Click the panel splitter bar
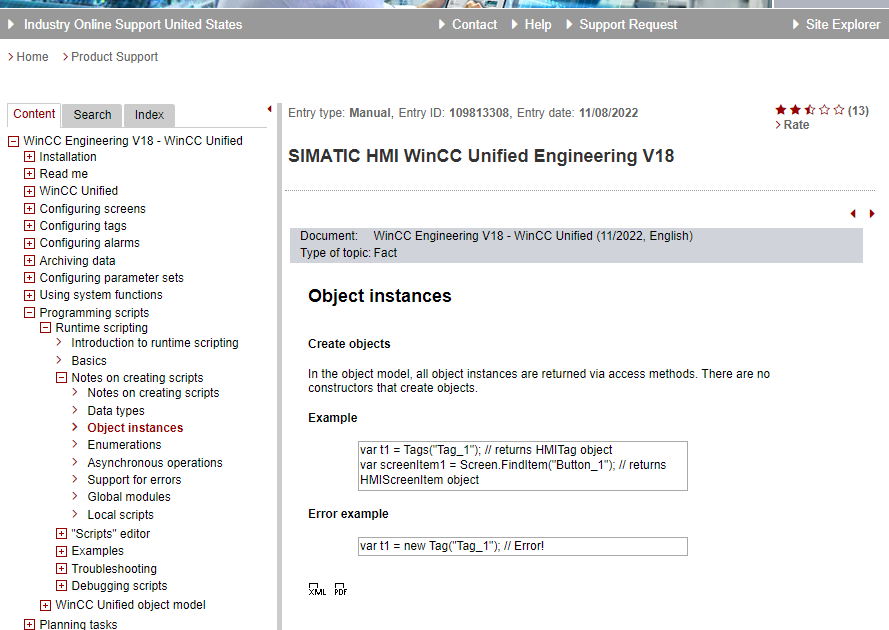Viewport: 889px width, 630px height. coord(280,366)
